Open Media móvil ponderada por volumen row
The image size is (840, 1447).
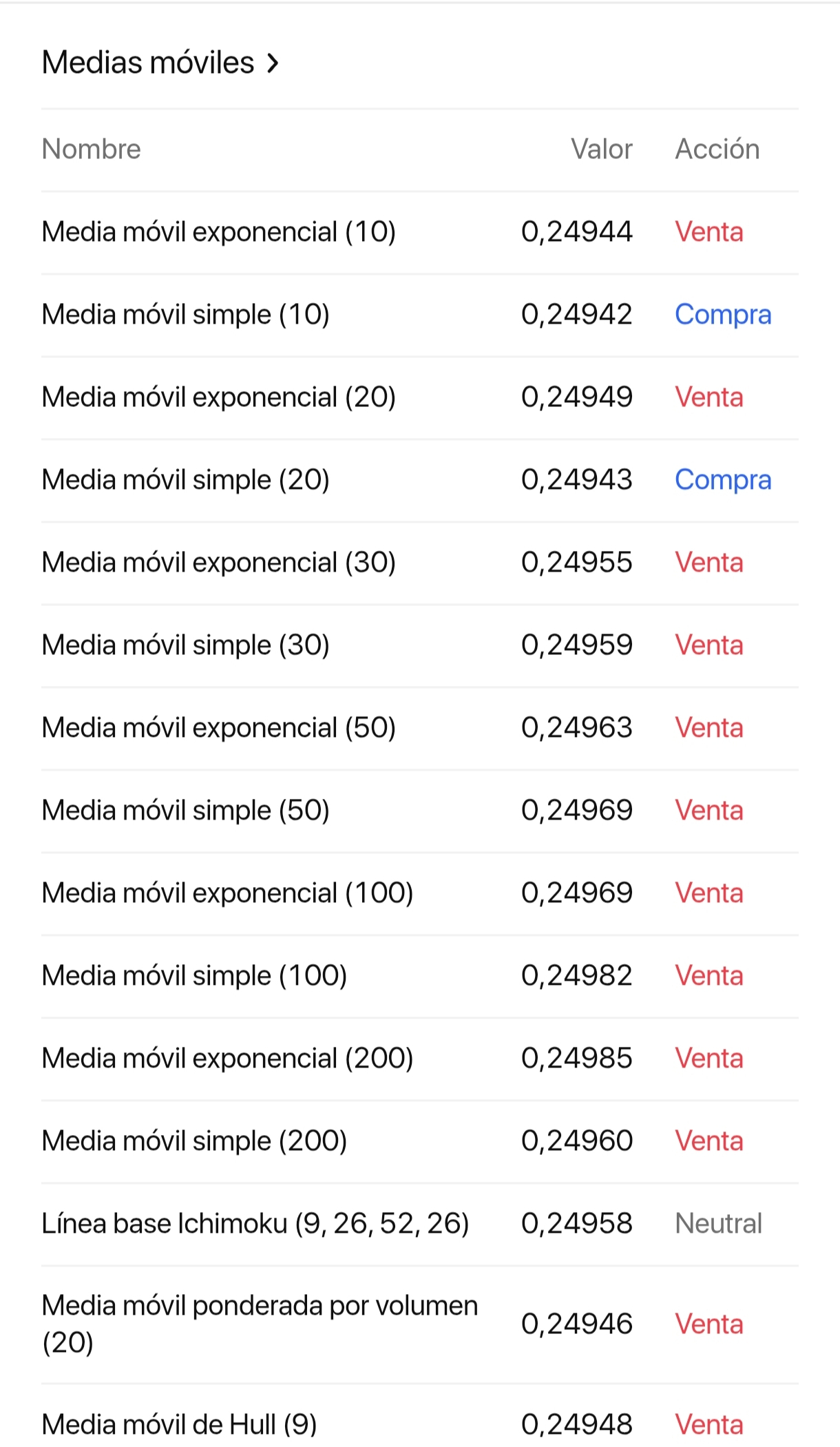(420, 1325)
